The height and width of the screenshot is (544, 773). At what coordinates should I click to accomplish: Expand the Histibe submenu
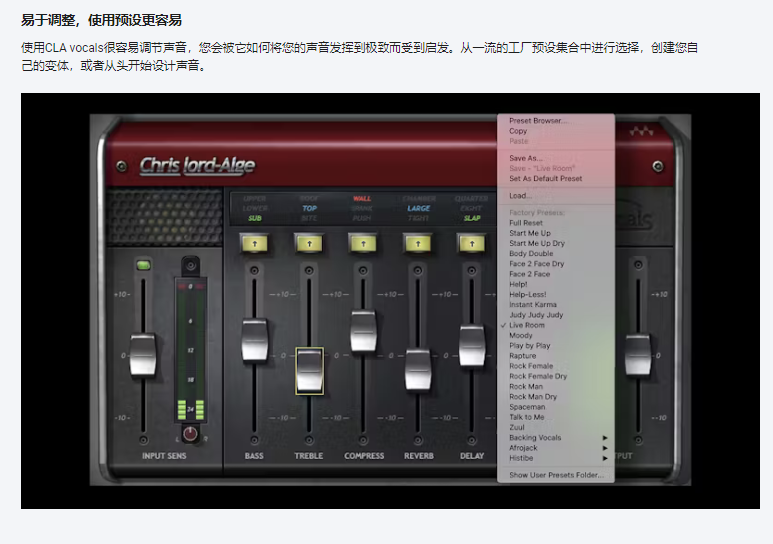pos(556,458)
